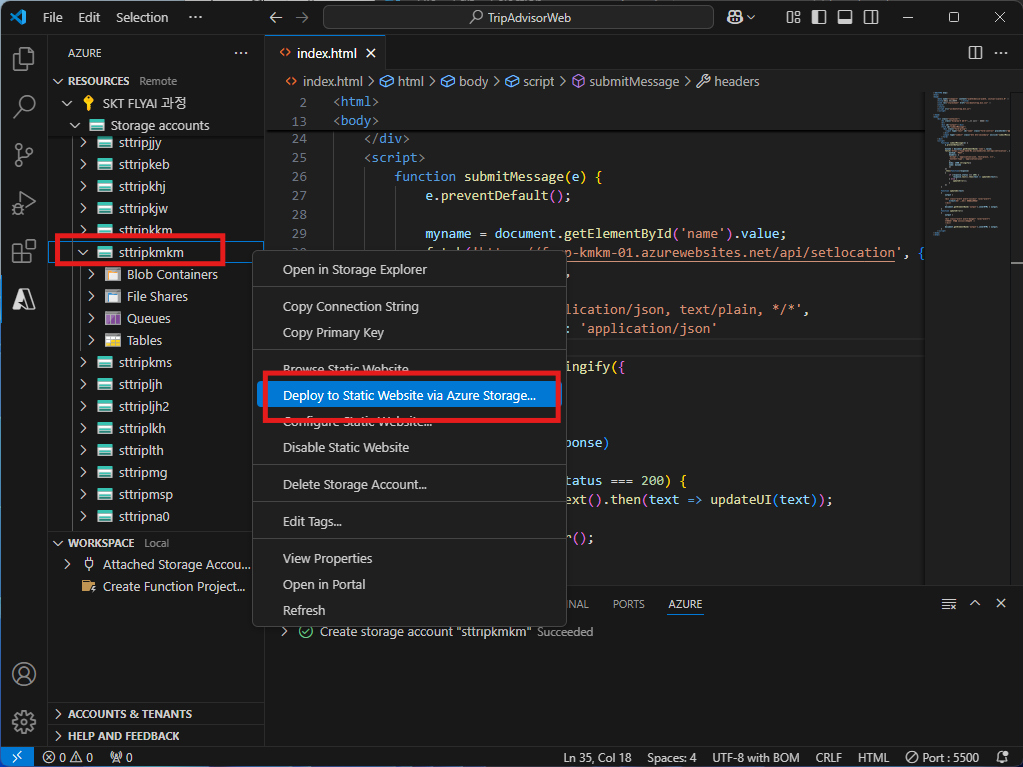Screen dimensions: 1023x767
Task: Open the Accounts icon in activity bar
Action: 23,674
